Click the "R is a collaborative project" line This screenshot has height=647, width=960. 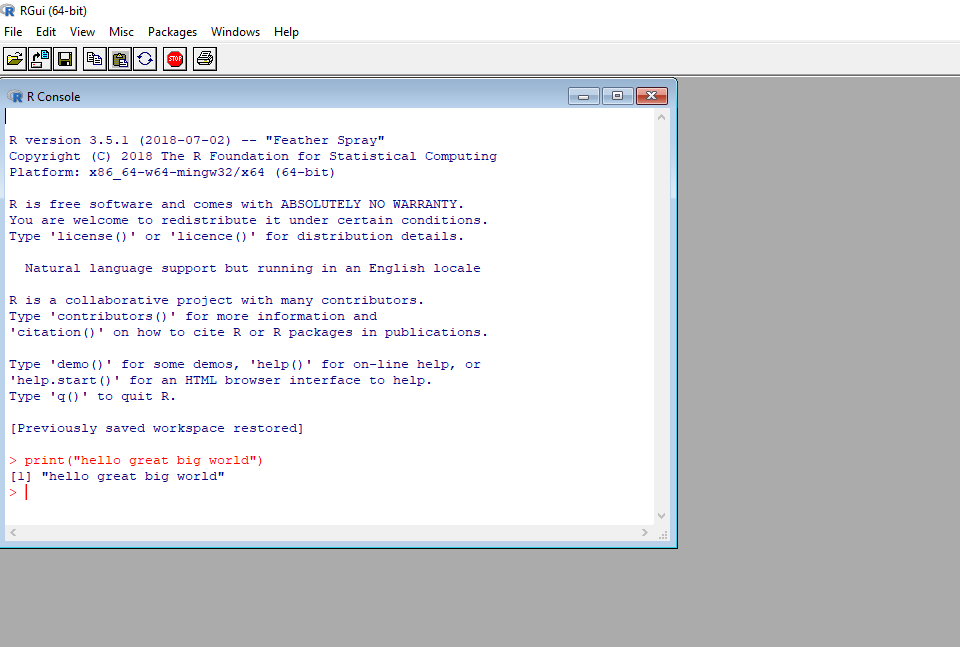216,300
